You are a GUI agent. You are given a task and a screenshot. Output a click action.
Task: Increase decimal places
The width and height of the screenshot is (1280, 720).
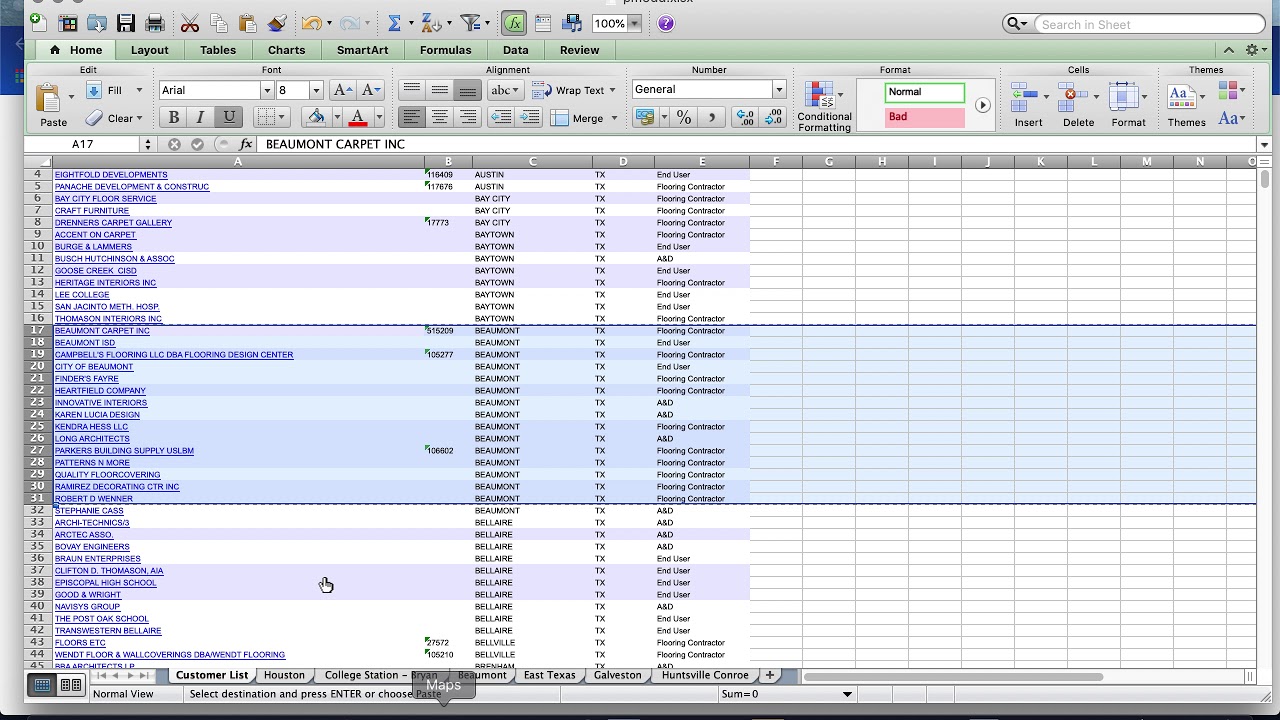[746, 117]
